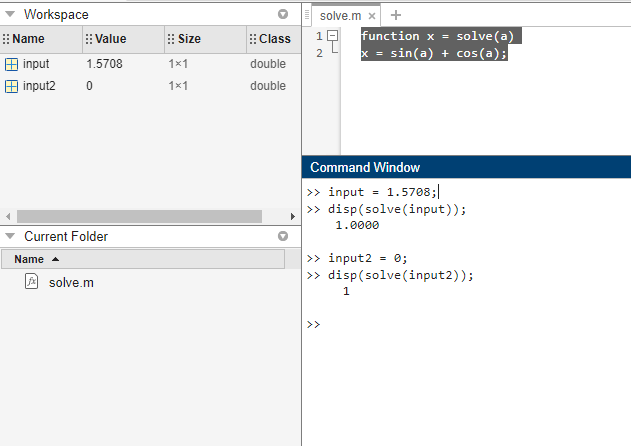Sort workspace by Size column
The width and height of the screenshot is (631, 446).
pos(190,39)
